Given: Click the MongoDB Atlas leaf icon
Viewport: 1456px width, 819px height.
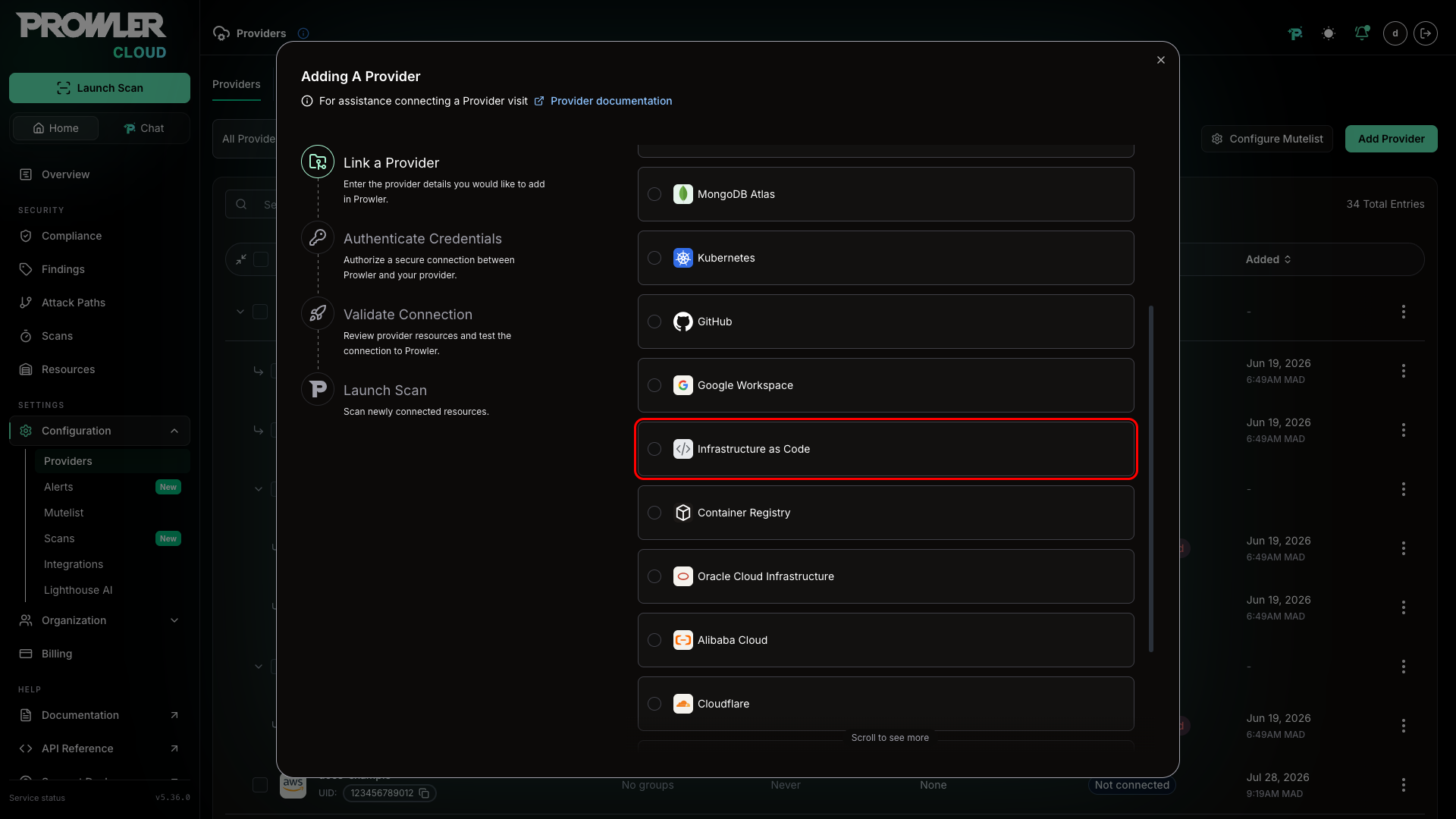Looking at the screenshot, I should point(683,194).
